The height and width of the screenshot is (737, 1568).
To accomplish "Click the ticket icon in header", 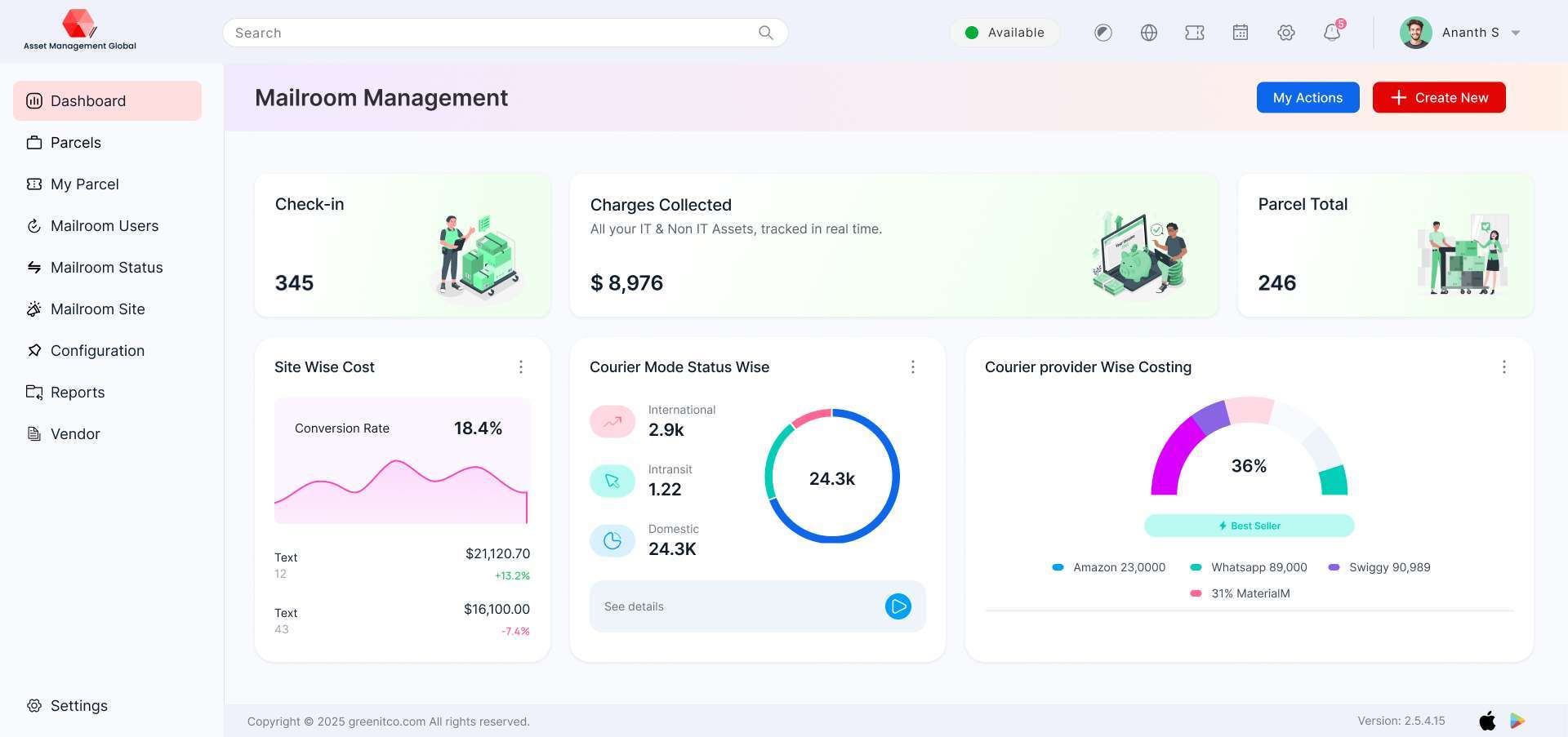I will (x=1194, y=33).
